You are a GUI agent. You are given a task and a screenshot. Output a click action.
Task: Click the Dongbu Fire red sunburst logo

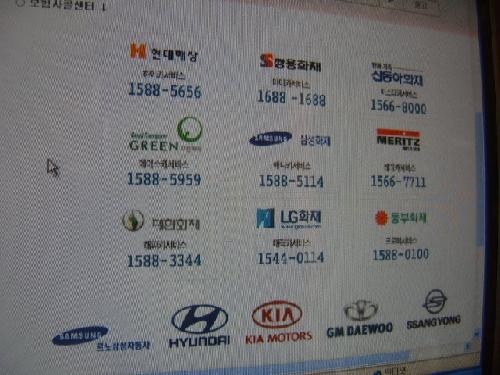pyautogui.click(x=381, y=218)
